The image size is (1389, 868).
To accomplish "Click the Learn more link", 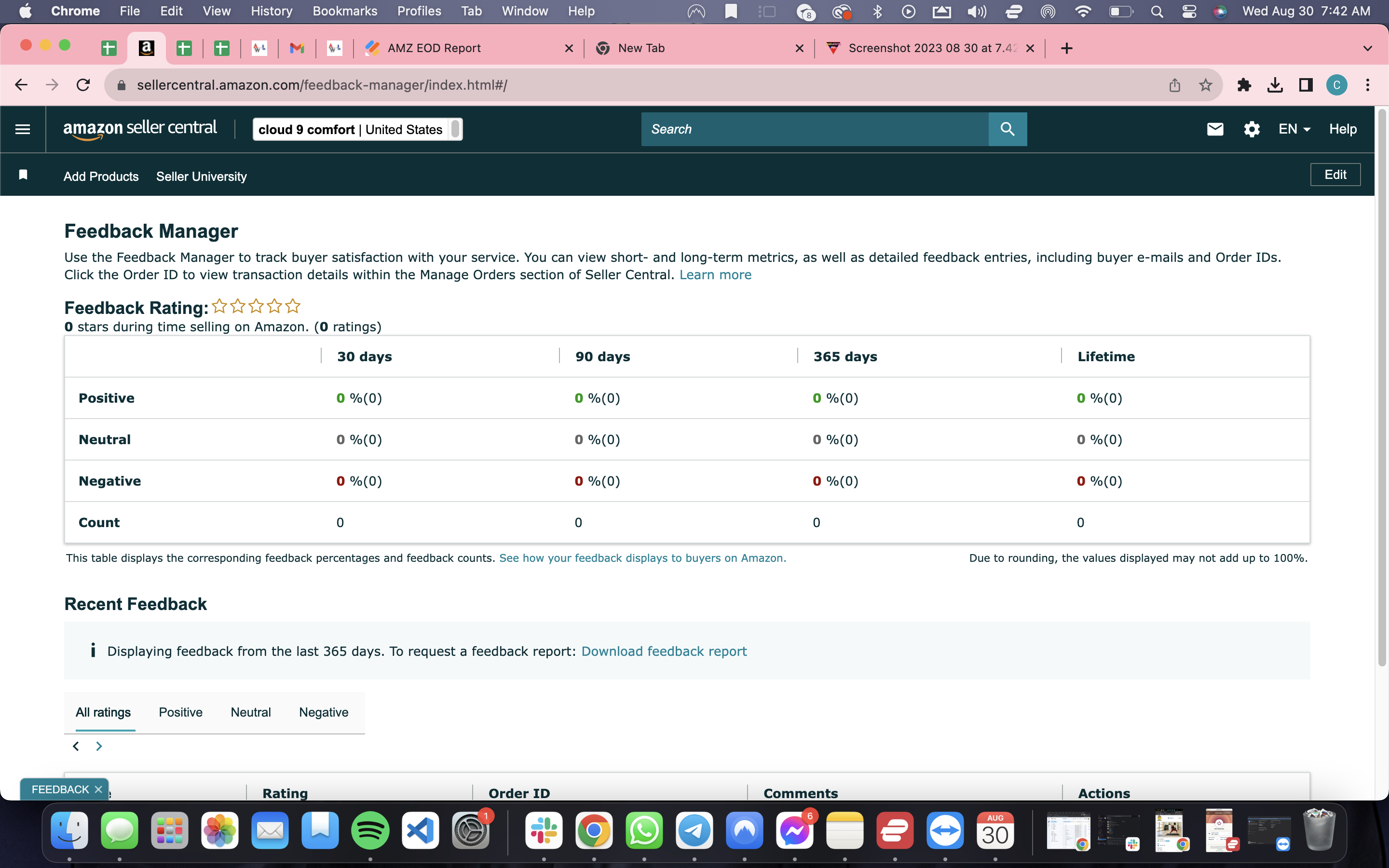I will click(715, 275).
